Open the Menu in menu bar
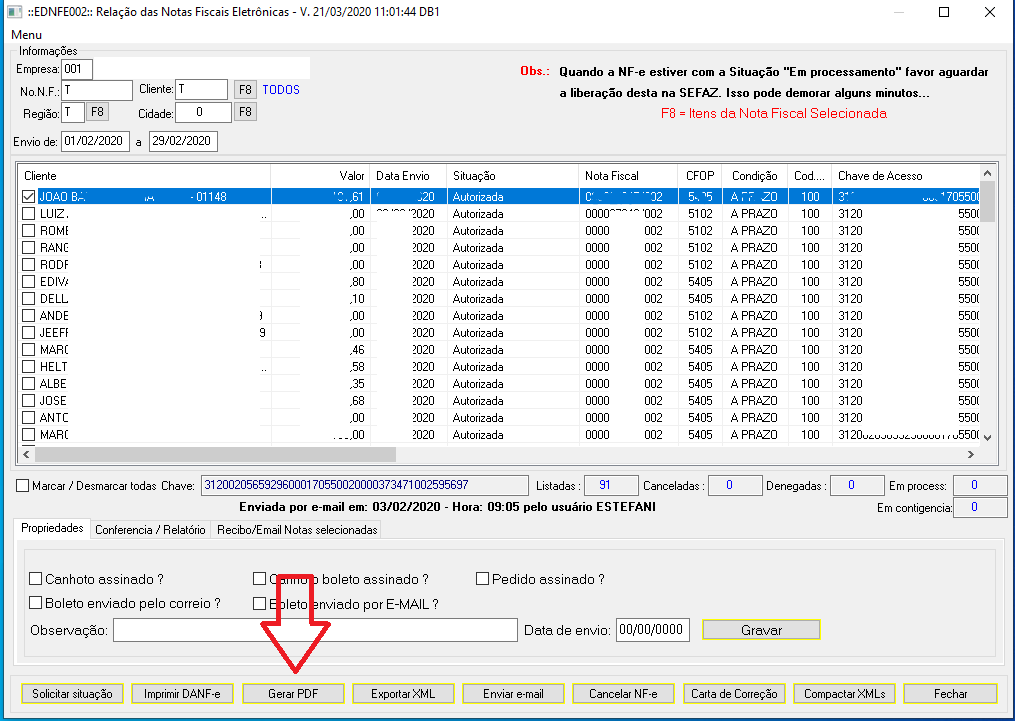The image size is (1015, 721). (27, 35)
